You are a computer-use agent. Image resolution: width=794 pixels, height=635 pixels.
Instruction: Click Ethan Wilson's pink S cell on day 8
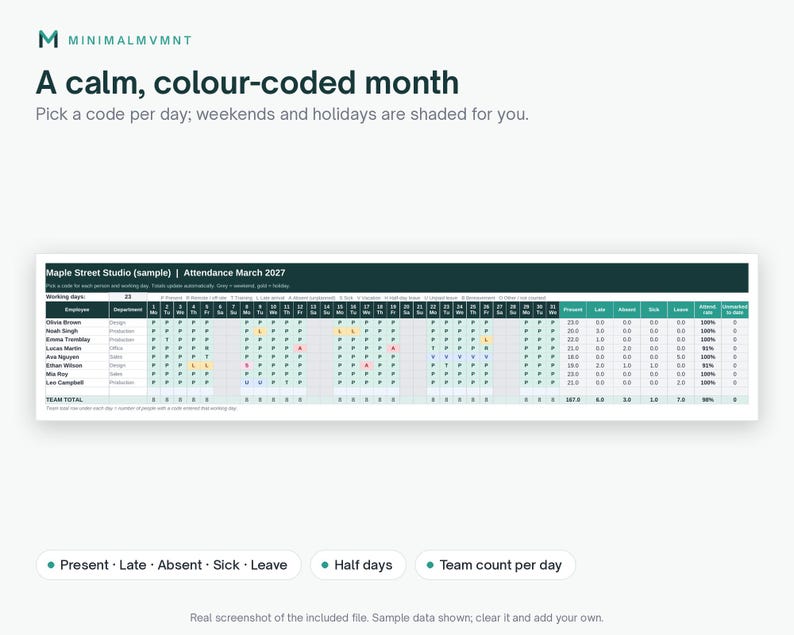pos(247,366)
